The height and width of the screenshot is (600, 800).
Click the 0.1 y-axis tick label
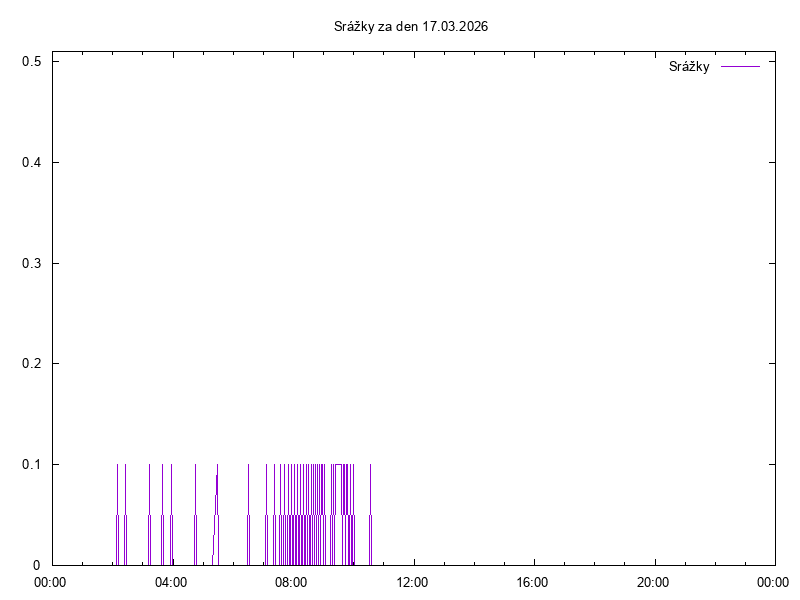[x=31, y=465]
